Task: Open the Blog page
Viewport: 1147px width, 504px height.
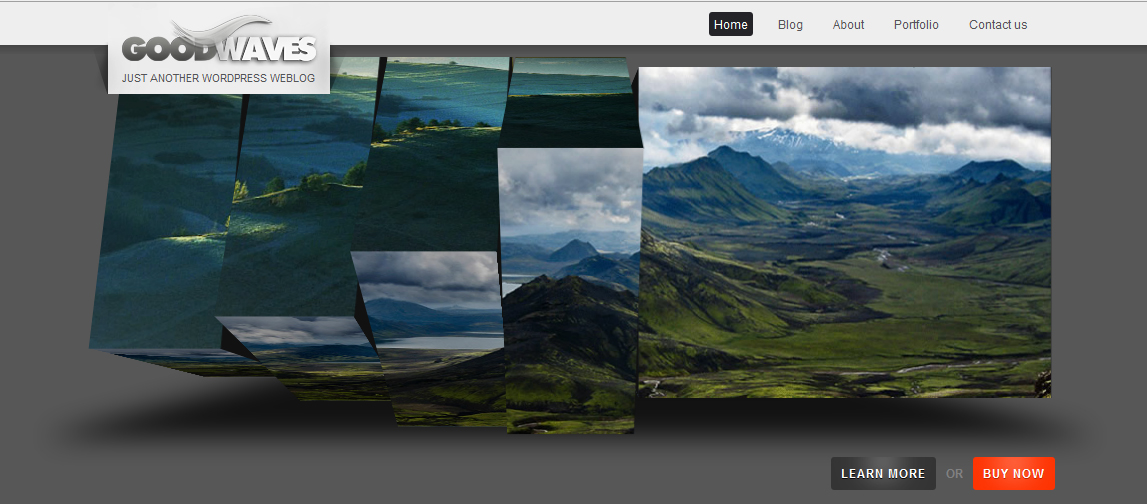Action: tap(790, 25)
